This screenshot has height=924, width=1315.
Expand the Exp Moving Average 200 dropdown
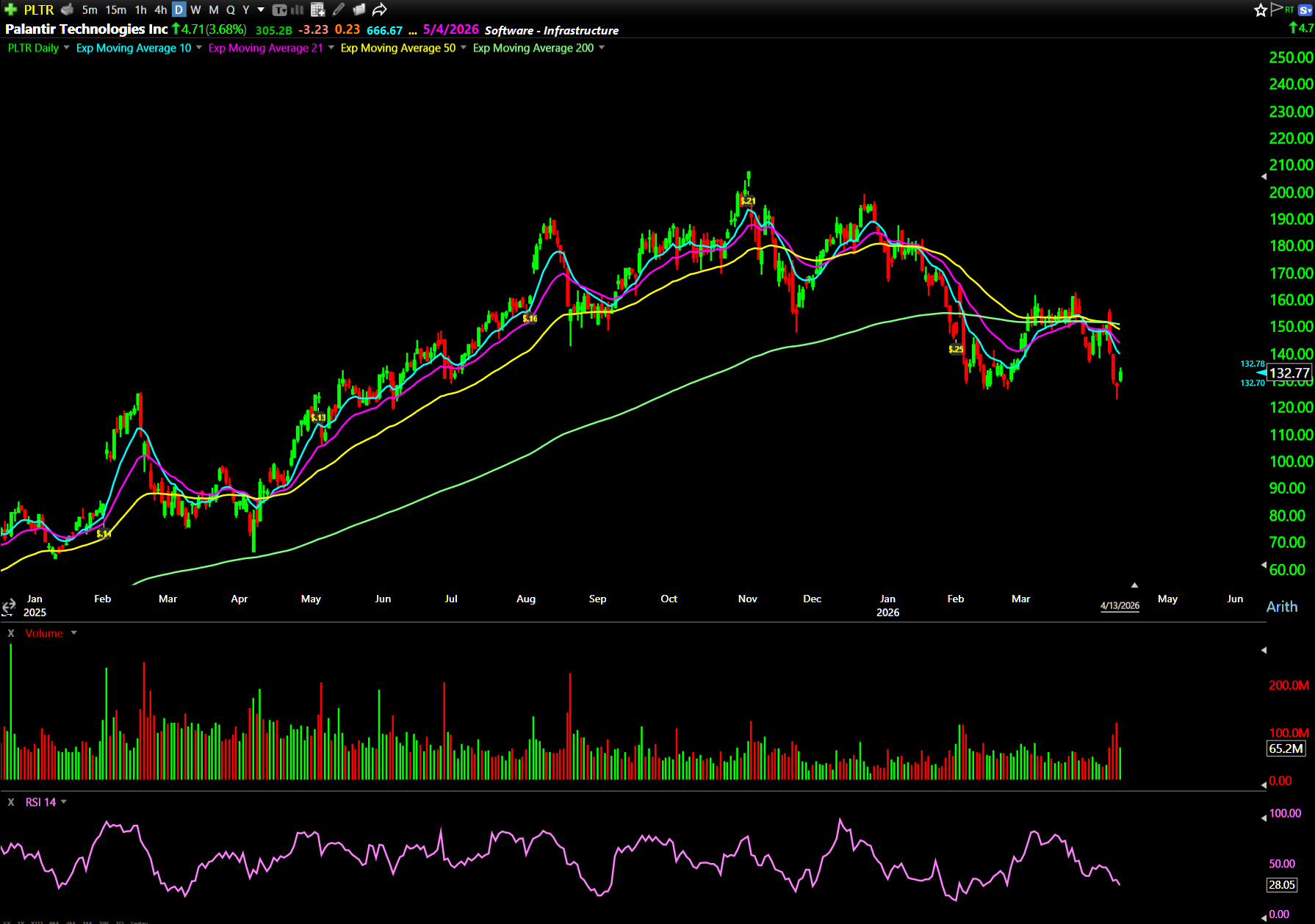click(x=602, y=48)
